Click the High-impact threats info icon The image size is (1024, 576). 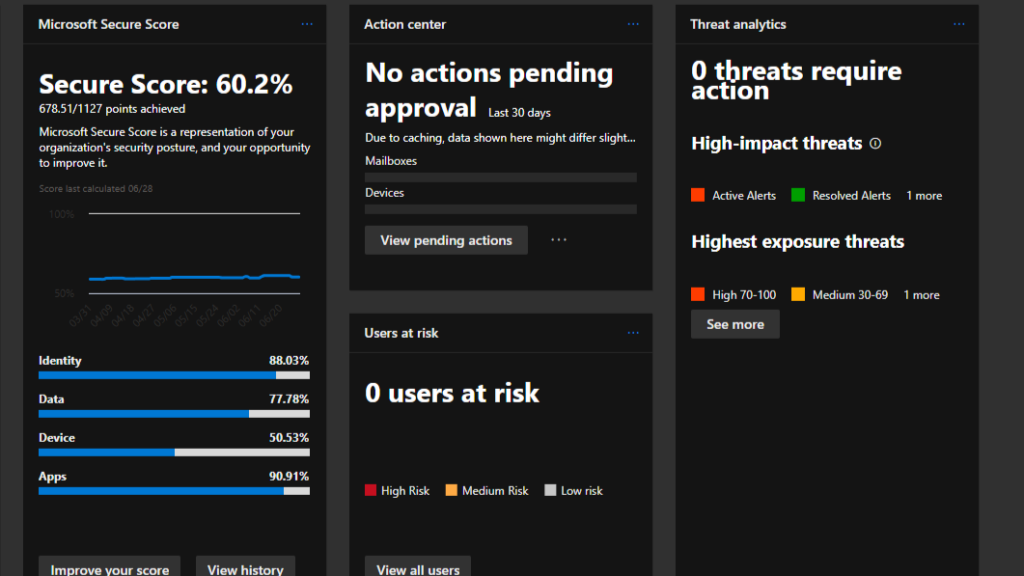pos(875,144)
